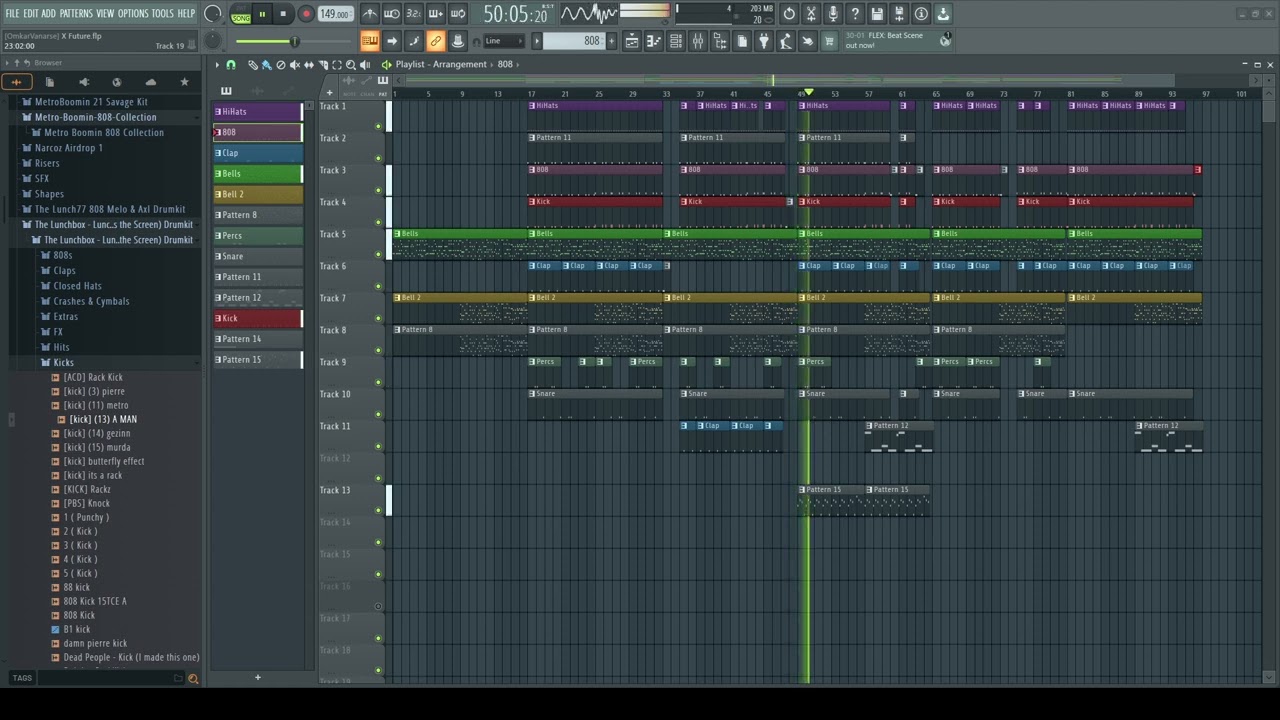Screen dimensions: 1280x720
Task: Mute Track 5 using its green dot
Action: 378,254
